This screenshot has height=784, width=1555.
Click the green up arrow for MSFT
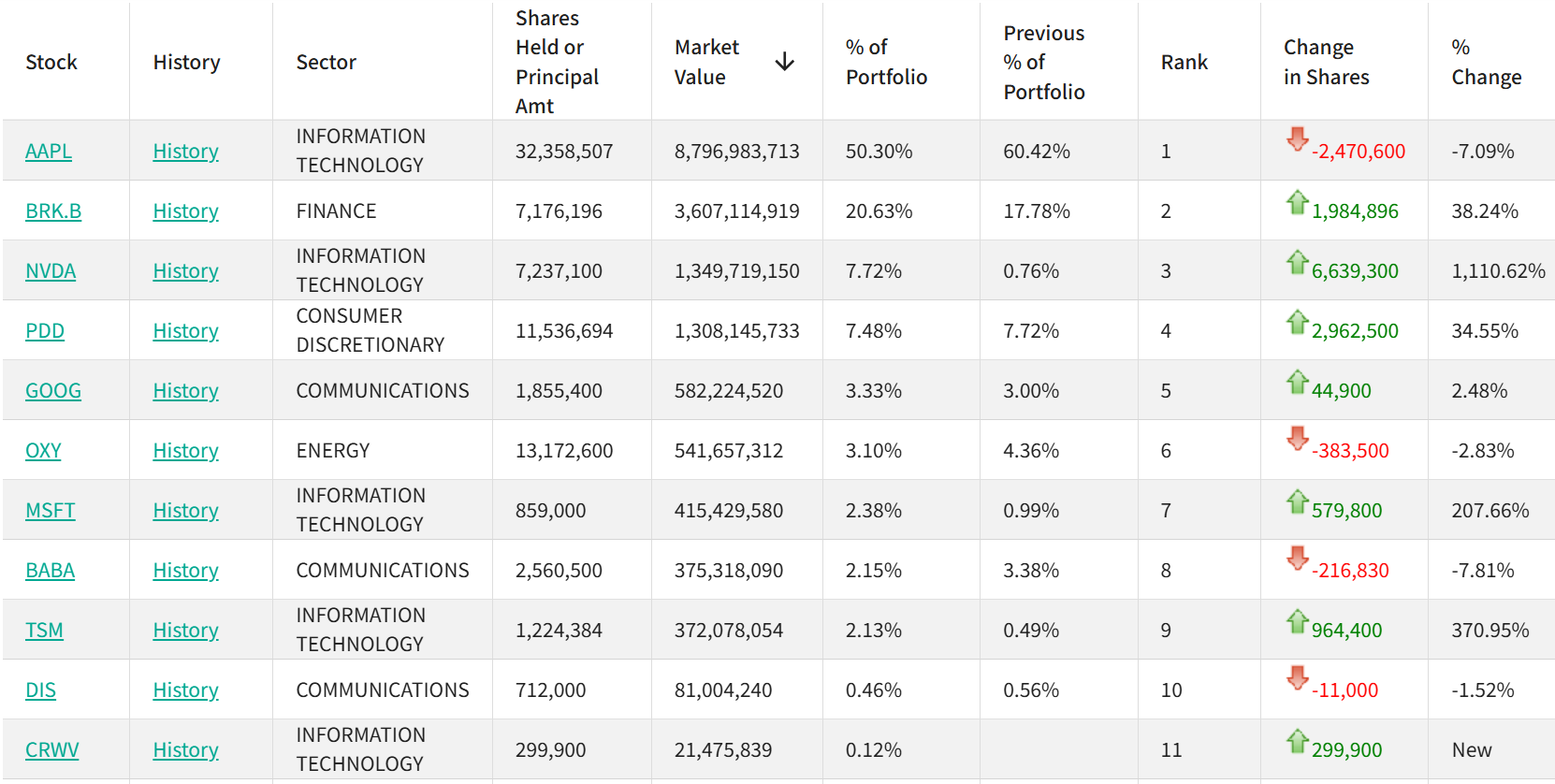point(1297,501)
